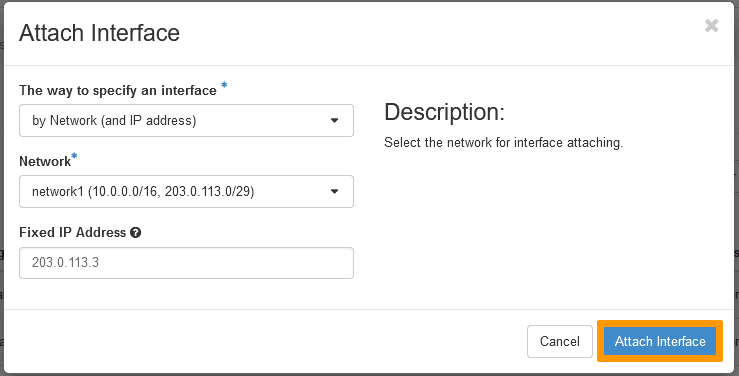This screenshot has width=739, height=376.
Task: Click the Fixed IP Address help icon
Action: click(x=136, y=232)
